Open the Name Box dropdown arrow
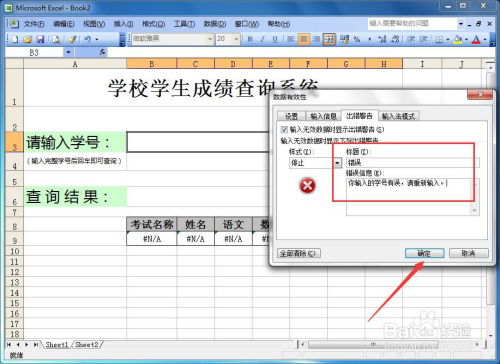500x364 pixels. pyautogui.click(x=68, y=52)
